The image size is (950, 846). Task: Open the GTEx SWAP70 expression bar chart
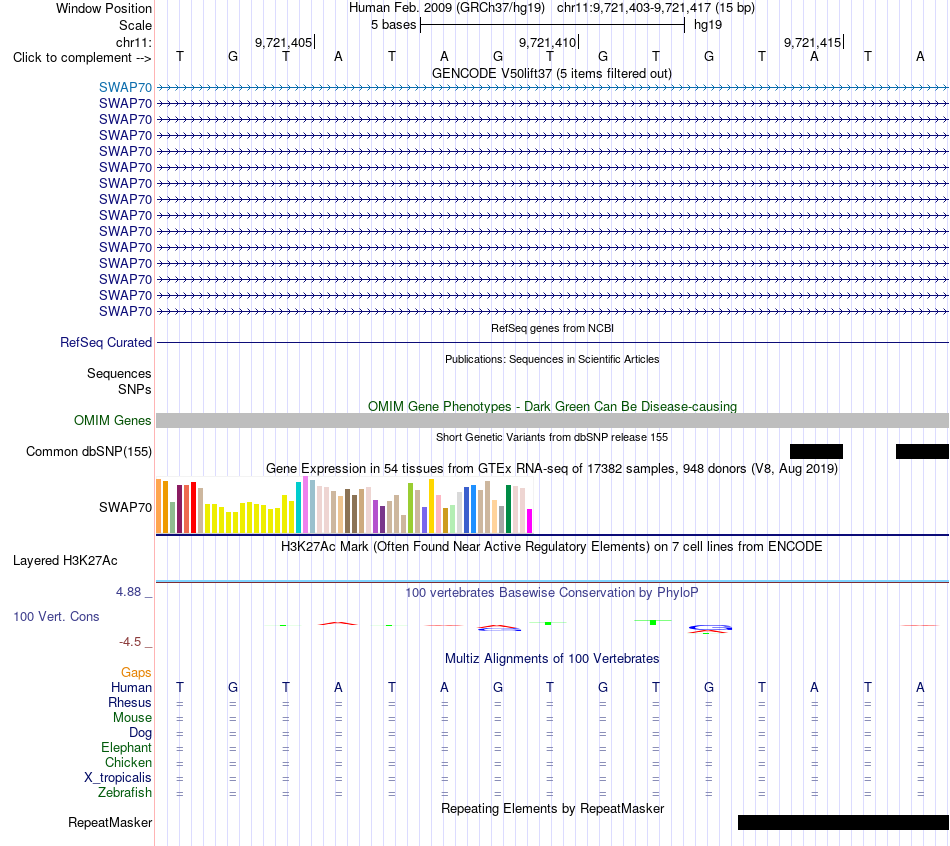point(344,505)
